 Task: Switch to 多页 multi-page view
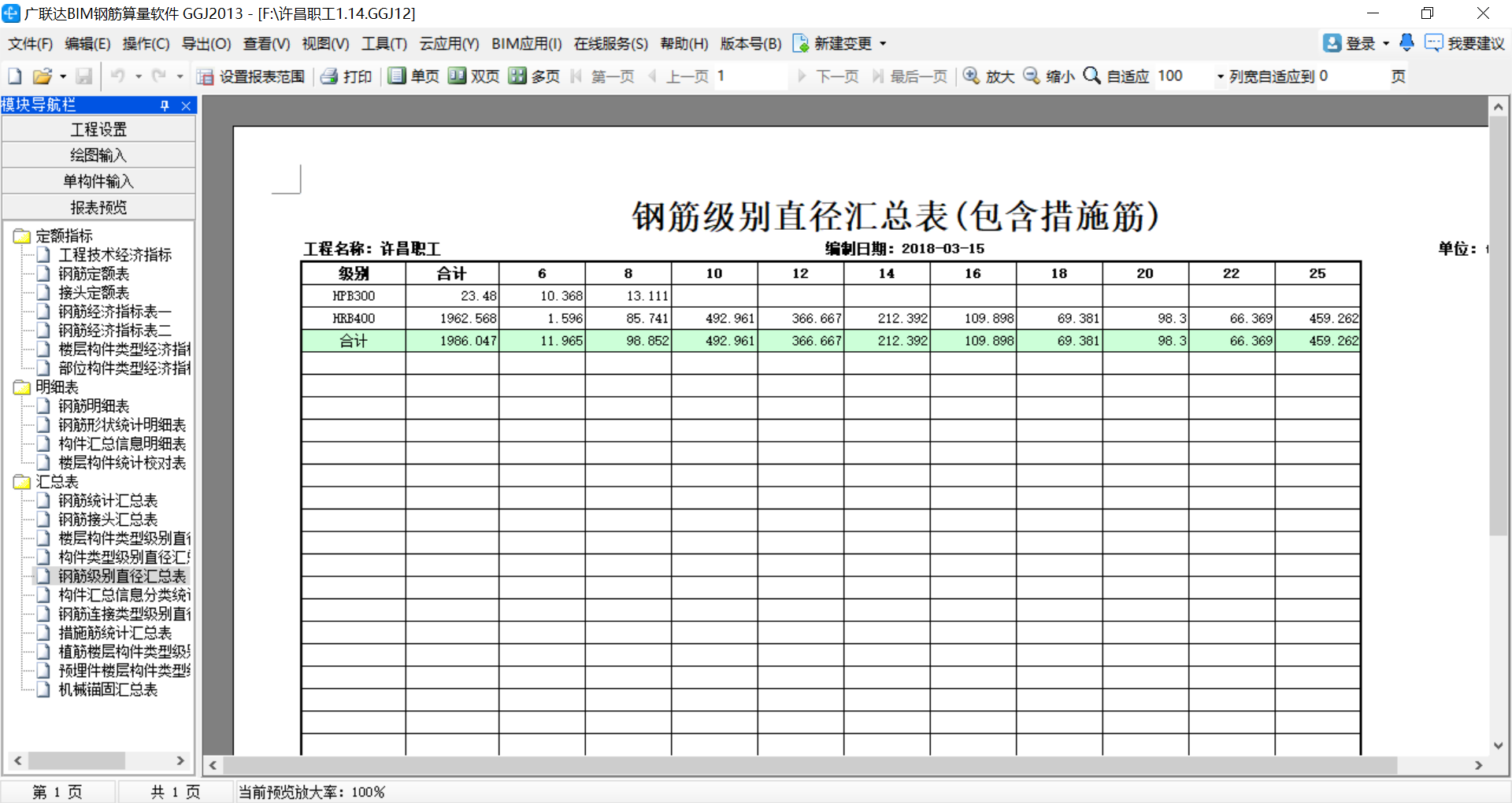click(x=534, y=76)
